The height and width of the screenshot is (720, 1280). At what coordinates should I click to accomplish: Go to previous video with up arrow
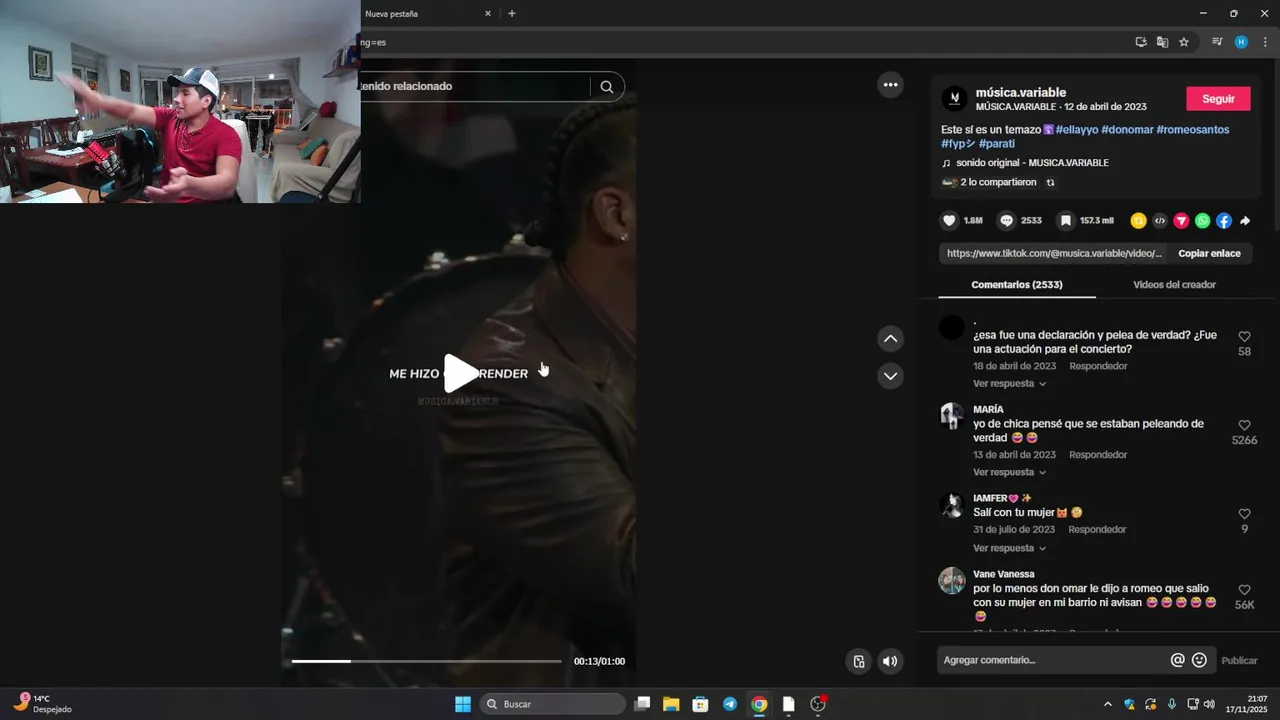pos(890,339)
